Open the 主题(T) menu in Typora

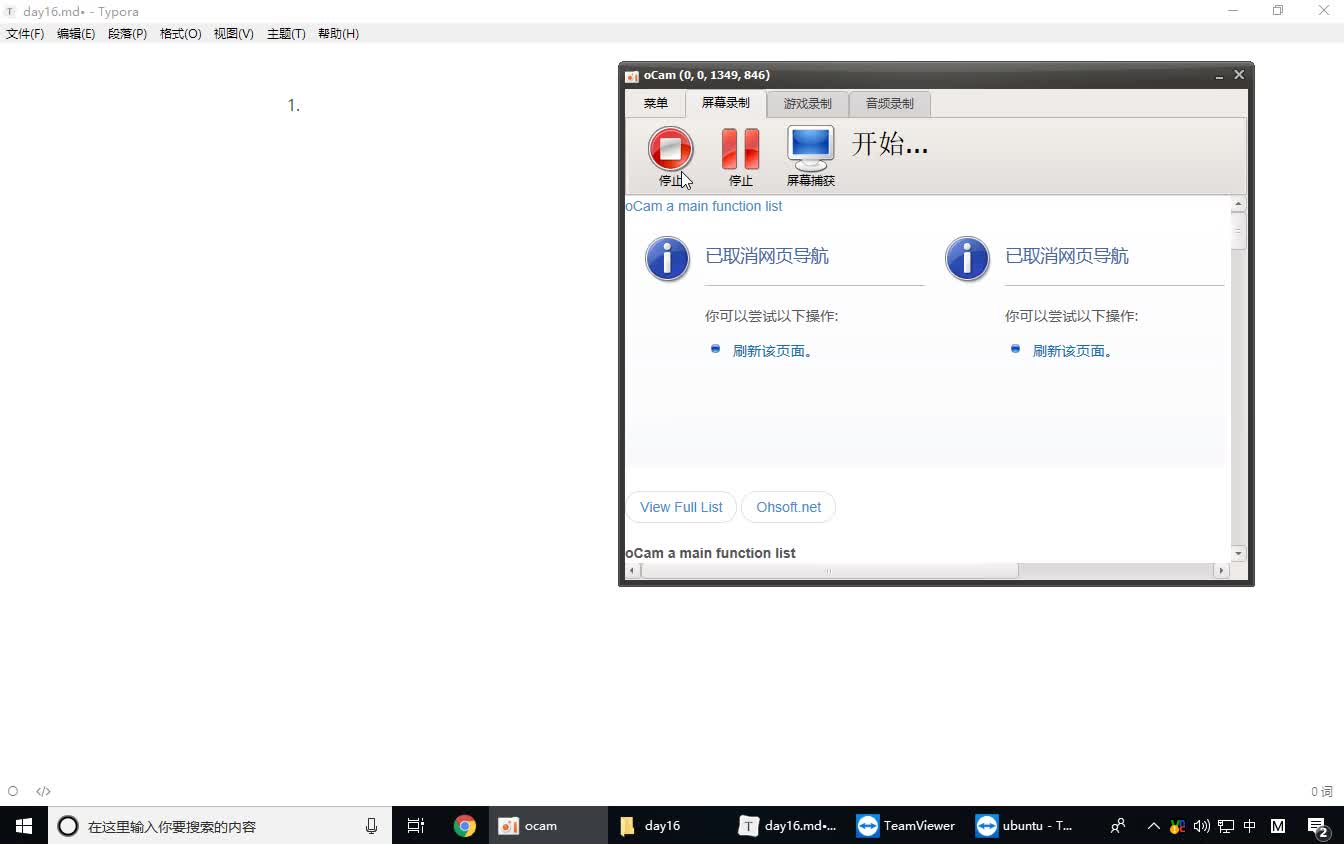(286, 34)
